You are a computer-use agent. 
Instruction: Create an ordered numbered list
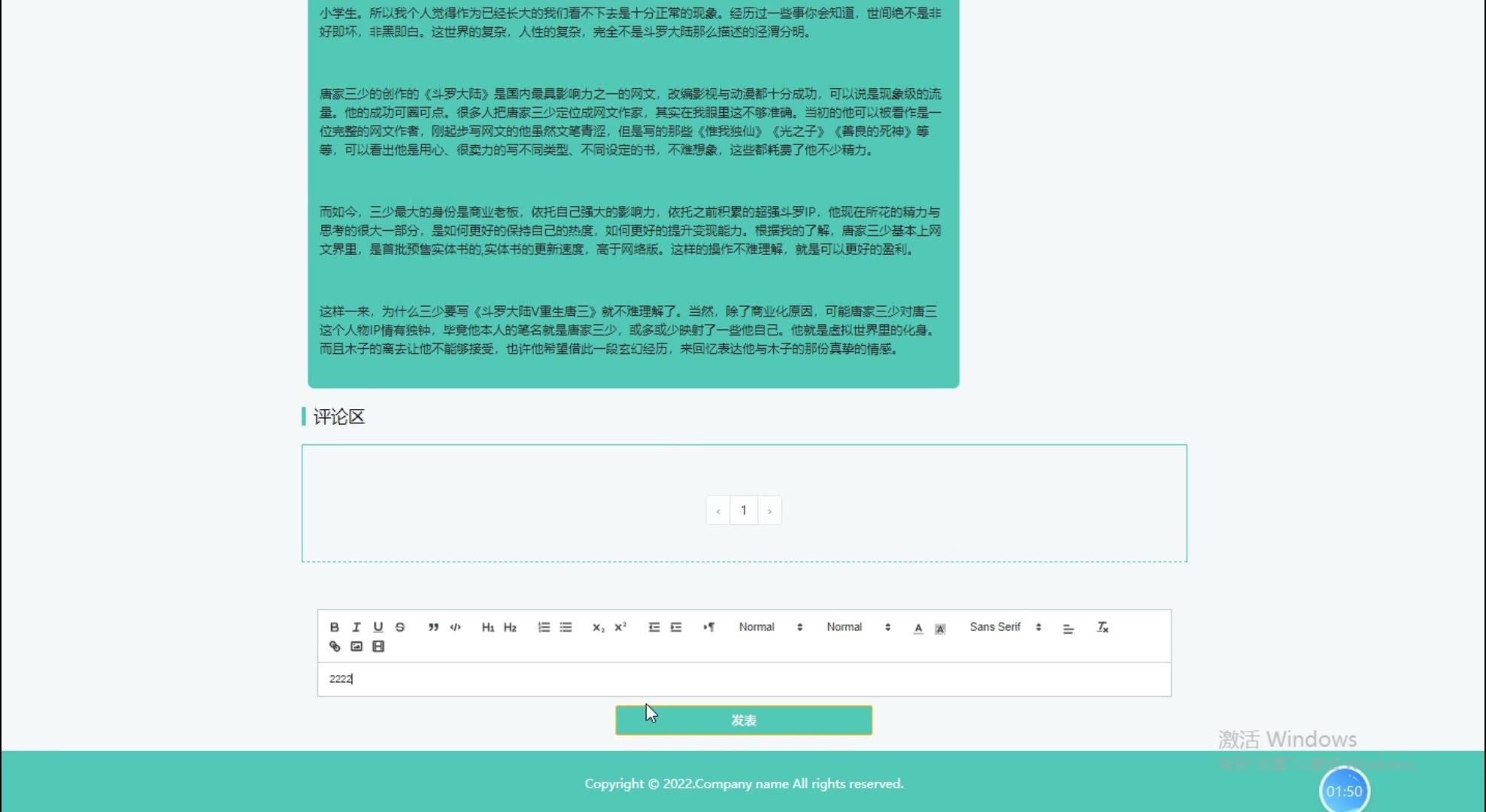pyautogui.click(x=544, y=627)
